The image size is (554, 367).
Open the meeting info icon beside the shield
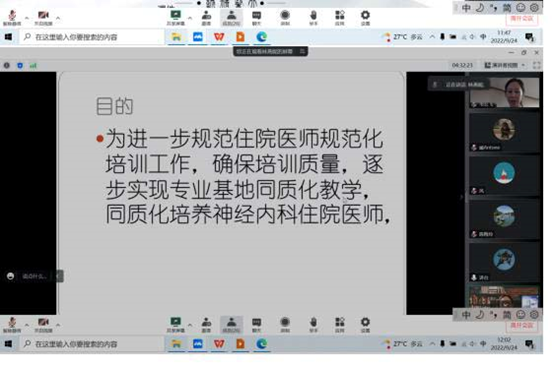click(7, 65)
